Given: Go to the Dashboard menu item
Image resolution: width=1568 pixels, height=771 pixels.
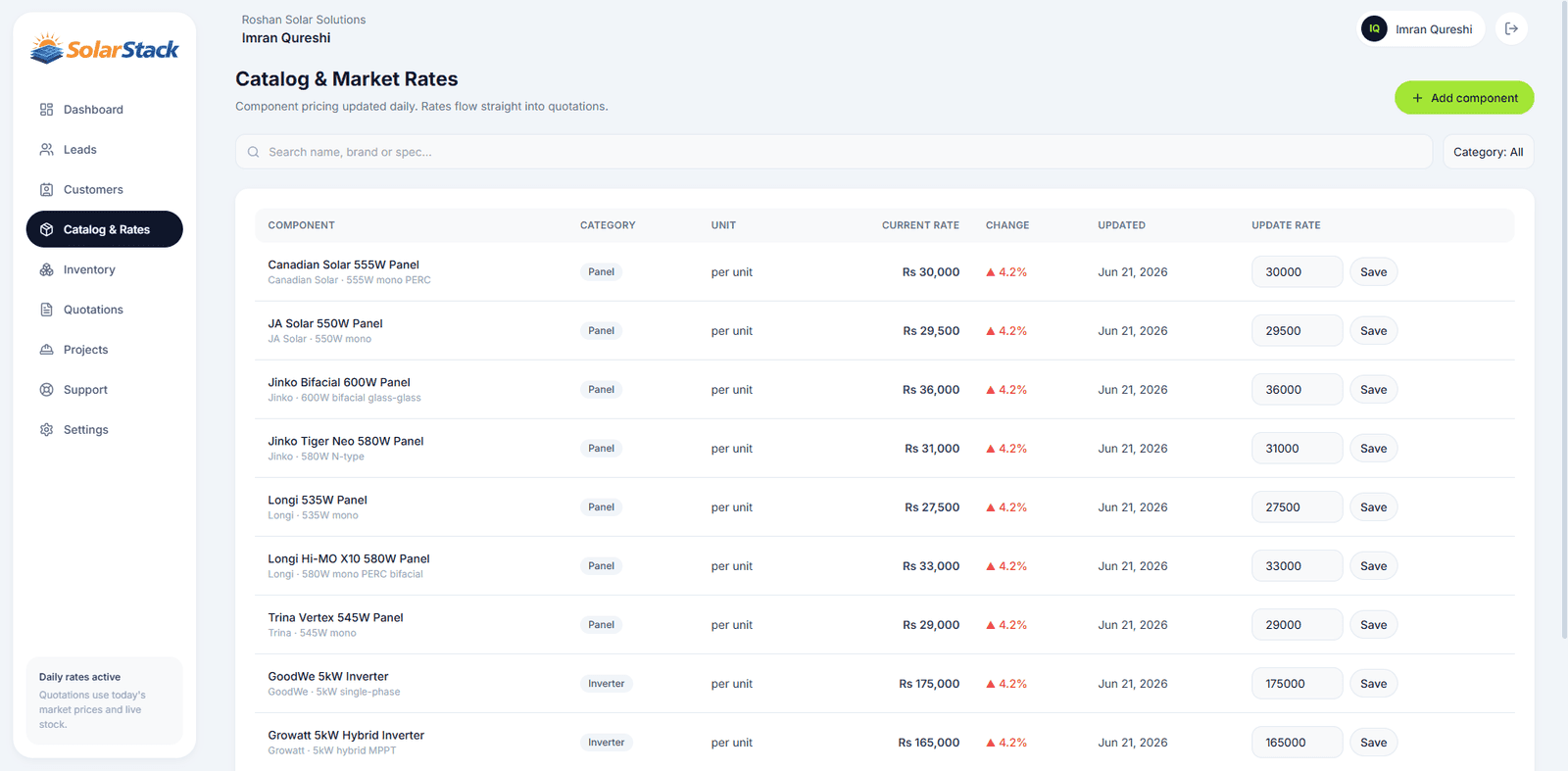Looking at the screenshot, I should [104, 110].
